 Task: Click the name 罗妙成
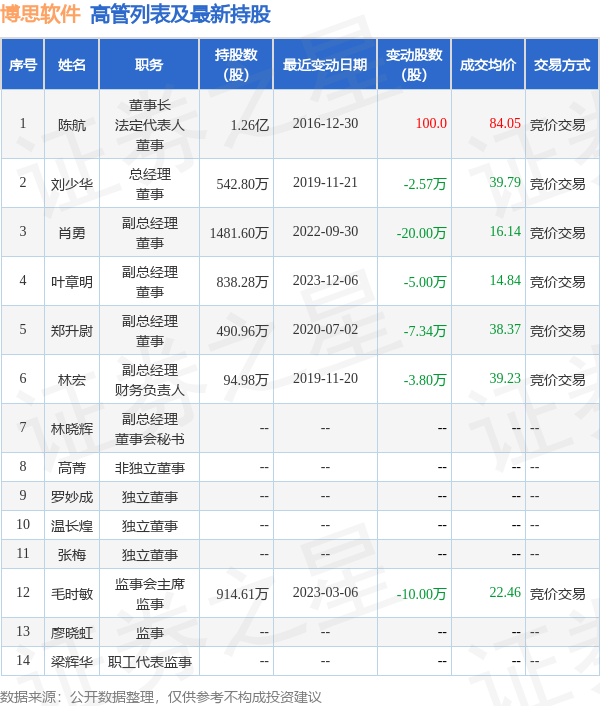72,497
